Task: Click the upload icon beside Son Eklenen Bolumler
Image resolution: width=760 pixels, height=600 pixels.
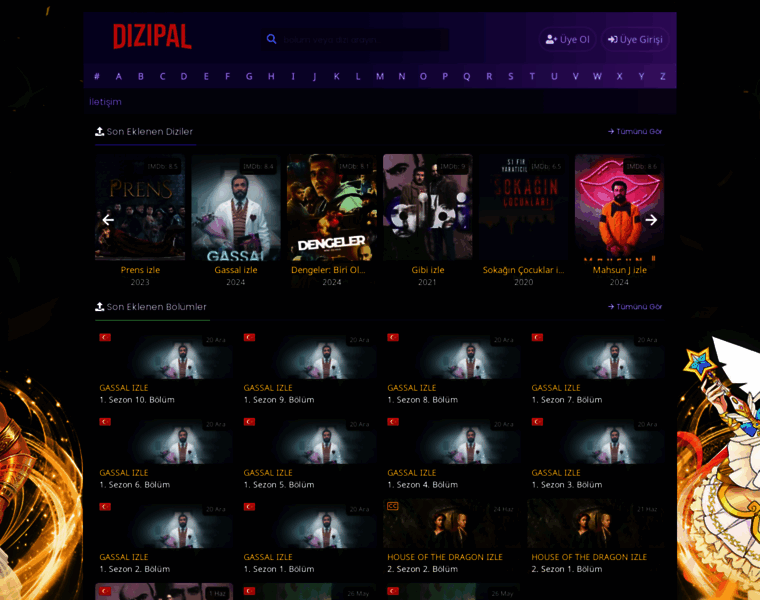Action: click(x=99, y=307)
